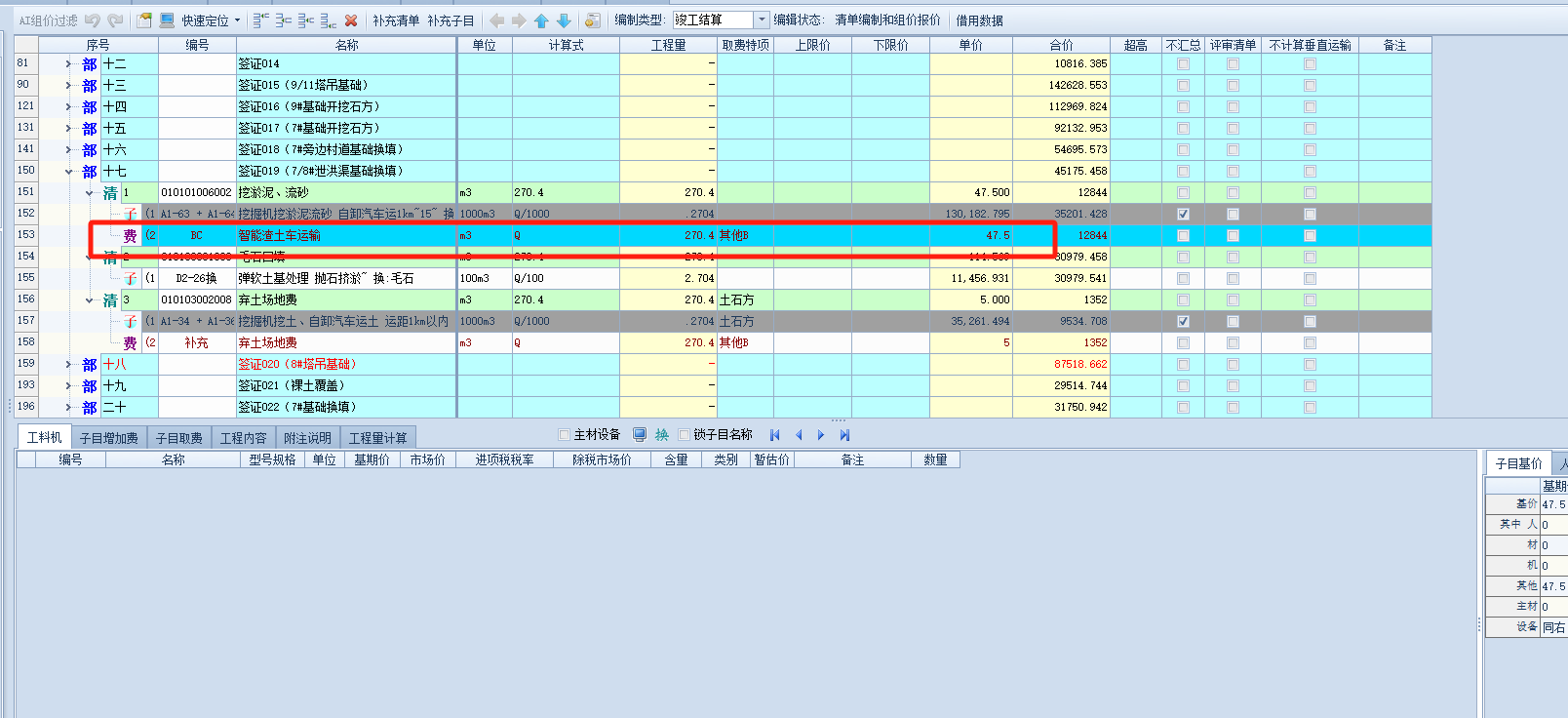Switch to the 子目取费 tab

pyautogui.click(x=179, y=438)
